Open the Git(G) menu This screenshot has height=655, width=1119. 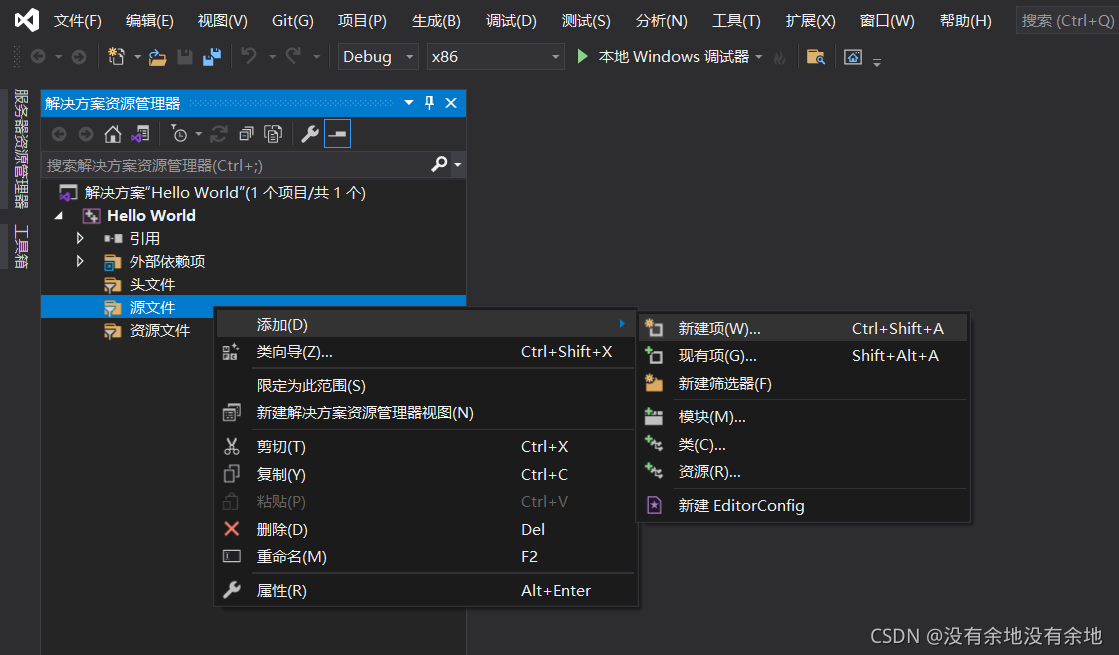[x=293, y=21]
